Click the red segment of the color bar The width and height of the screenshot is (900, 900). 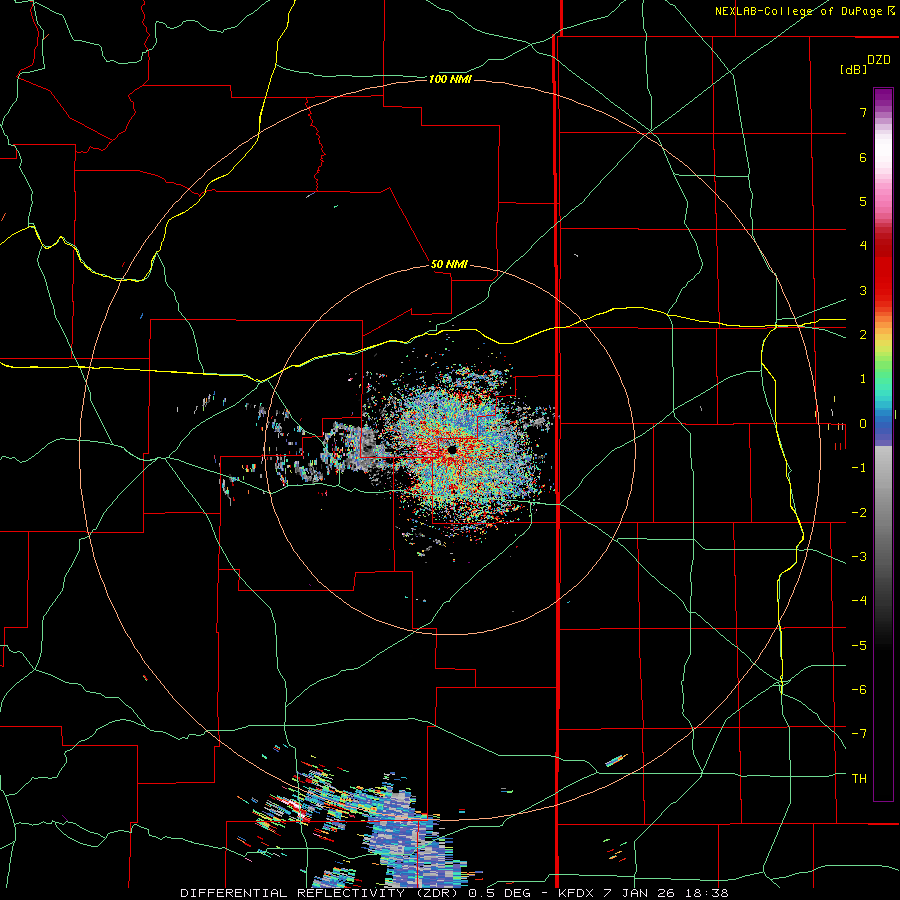tap(883, 270)
